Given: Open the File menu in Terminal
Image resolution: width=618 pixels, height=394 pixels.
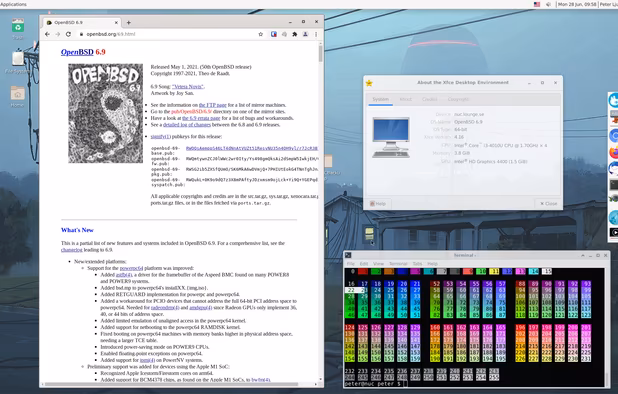Looking at the screenshot, I should coord(350,264).
